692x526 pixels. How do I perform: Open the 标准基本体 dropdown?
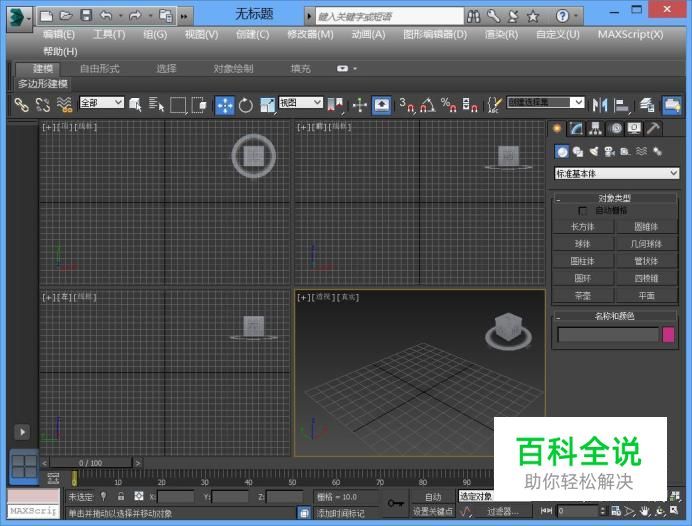coord(617,173)
